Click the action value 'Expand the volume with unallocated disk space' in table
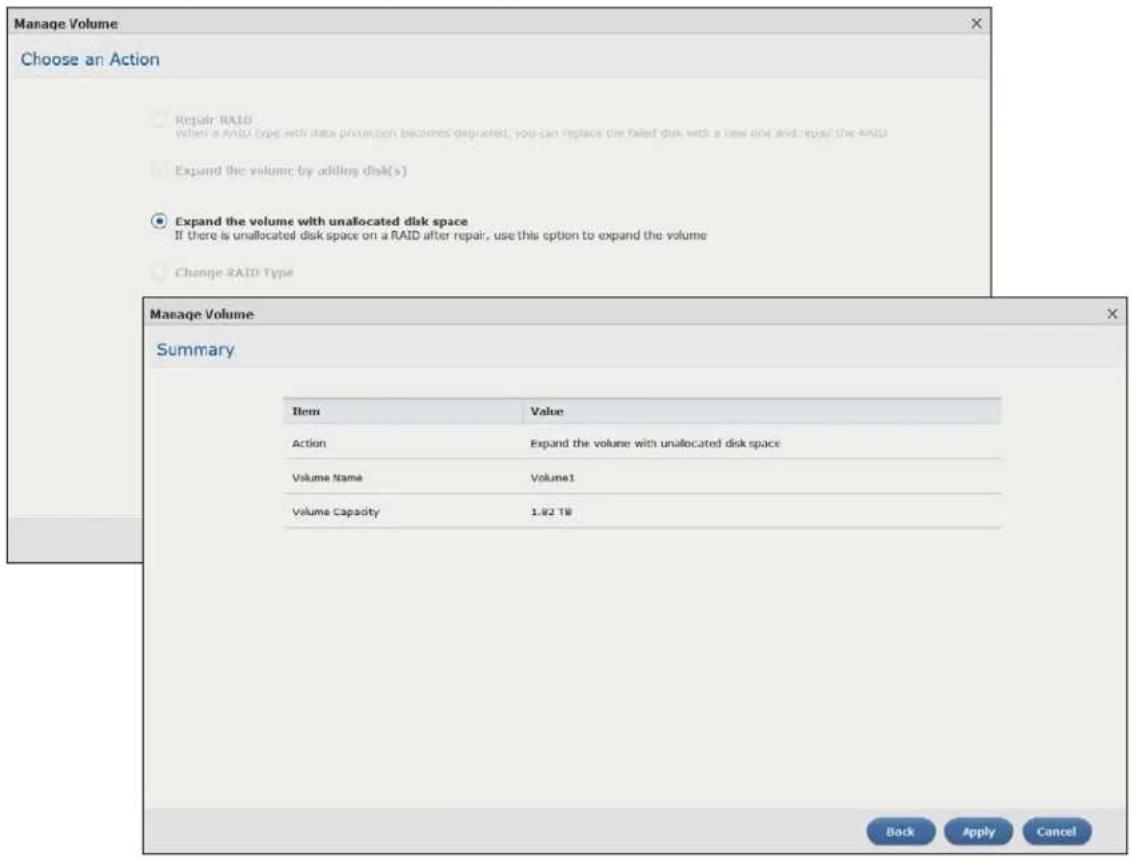Image resolution: width=1131 pixels, height=859 pixels. (x=655, y=444)
